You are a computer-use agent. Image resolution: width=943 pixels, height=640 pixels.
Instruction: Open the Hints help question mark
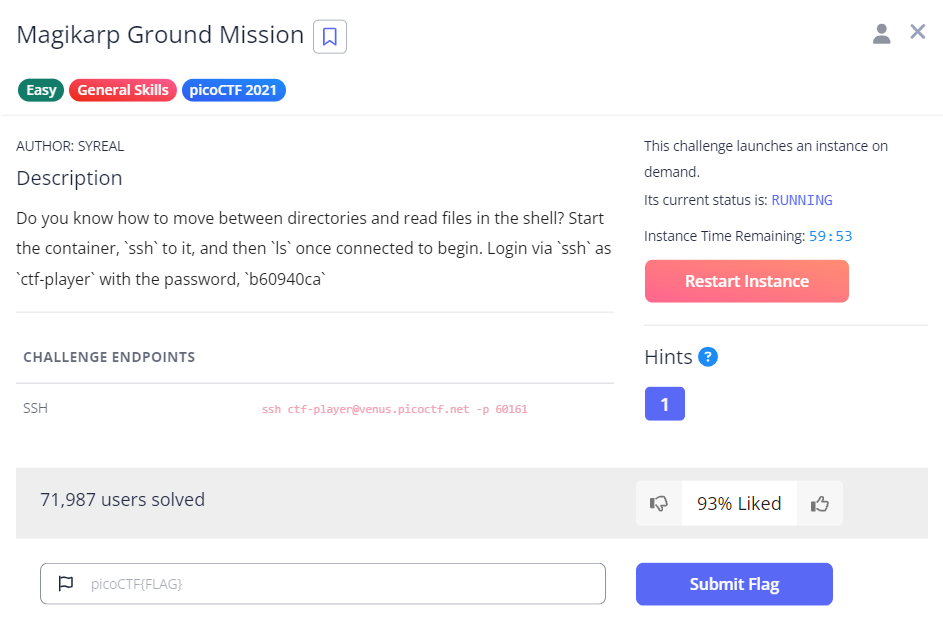tap(708, 356)
